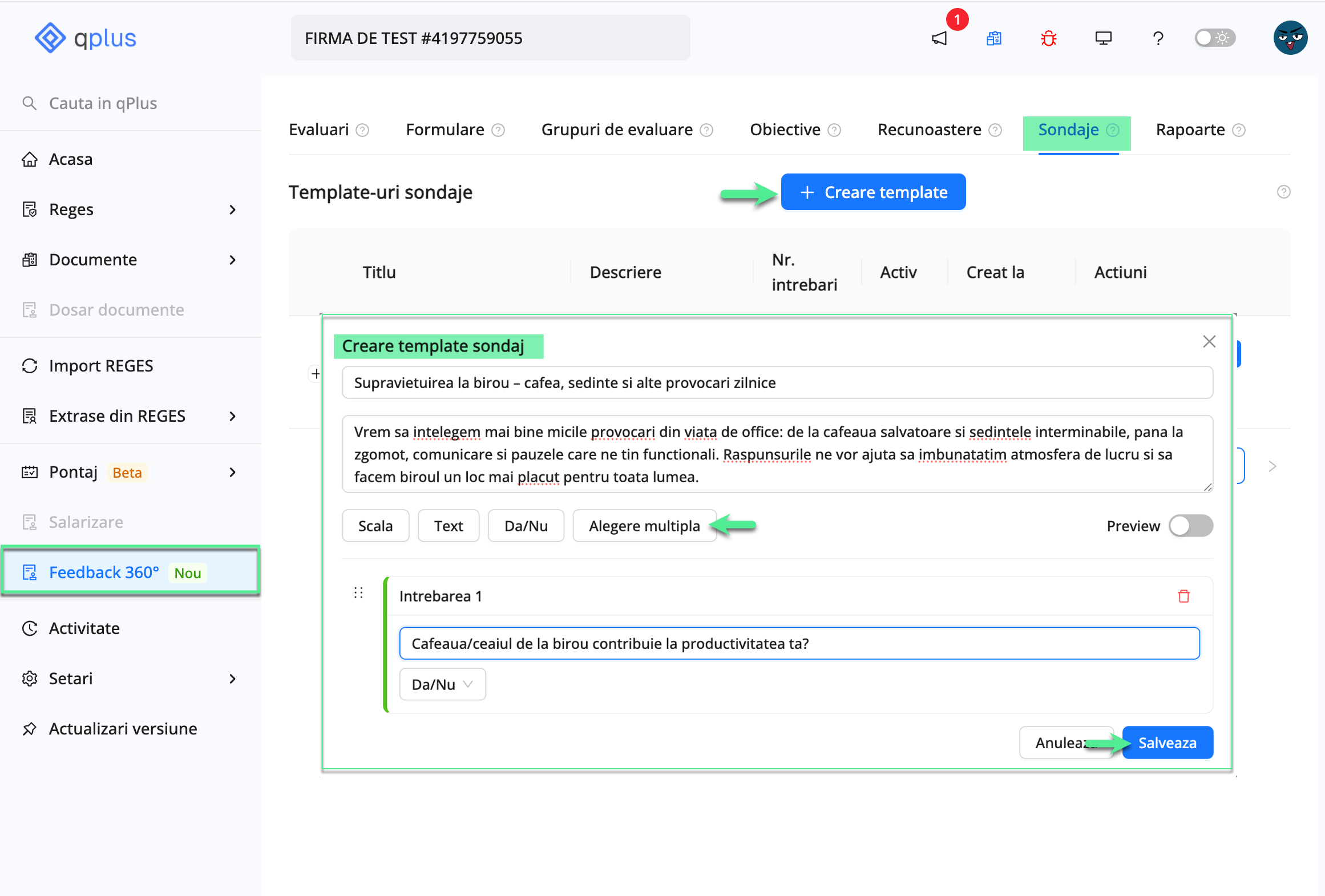Open the blue documents clipboard icon in header

[x=994, y=38]
